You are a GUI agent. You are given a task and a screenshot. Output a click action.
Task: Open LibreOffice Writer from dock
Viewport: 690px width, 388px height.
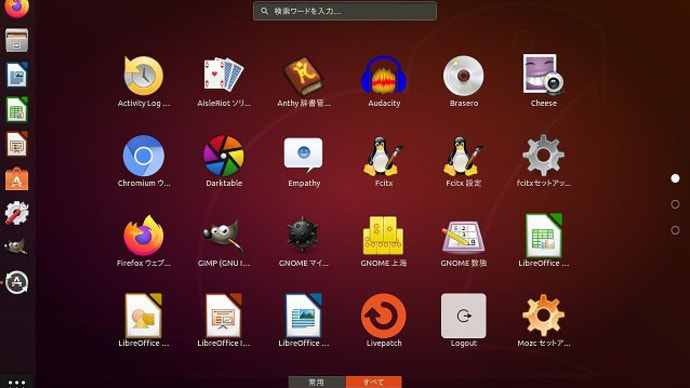pos(17,75)
